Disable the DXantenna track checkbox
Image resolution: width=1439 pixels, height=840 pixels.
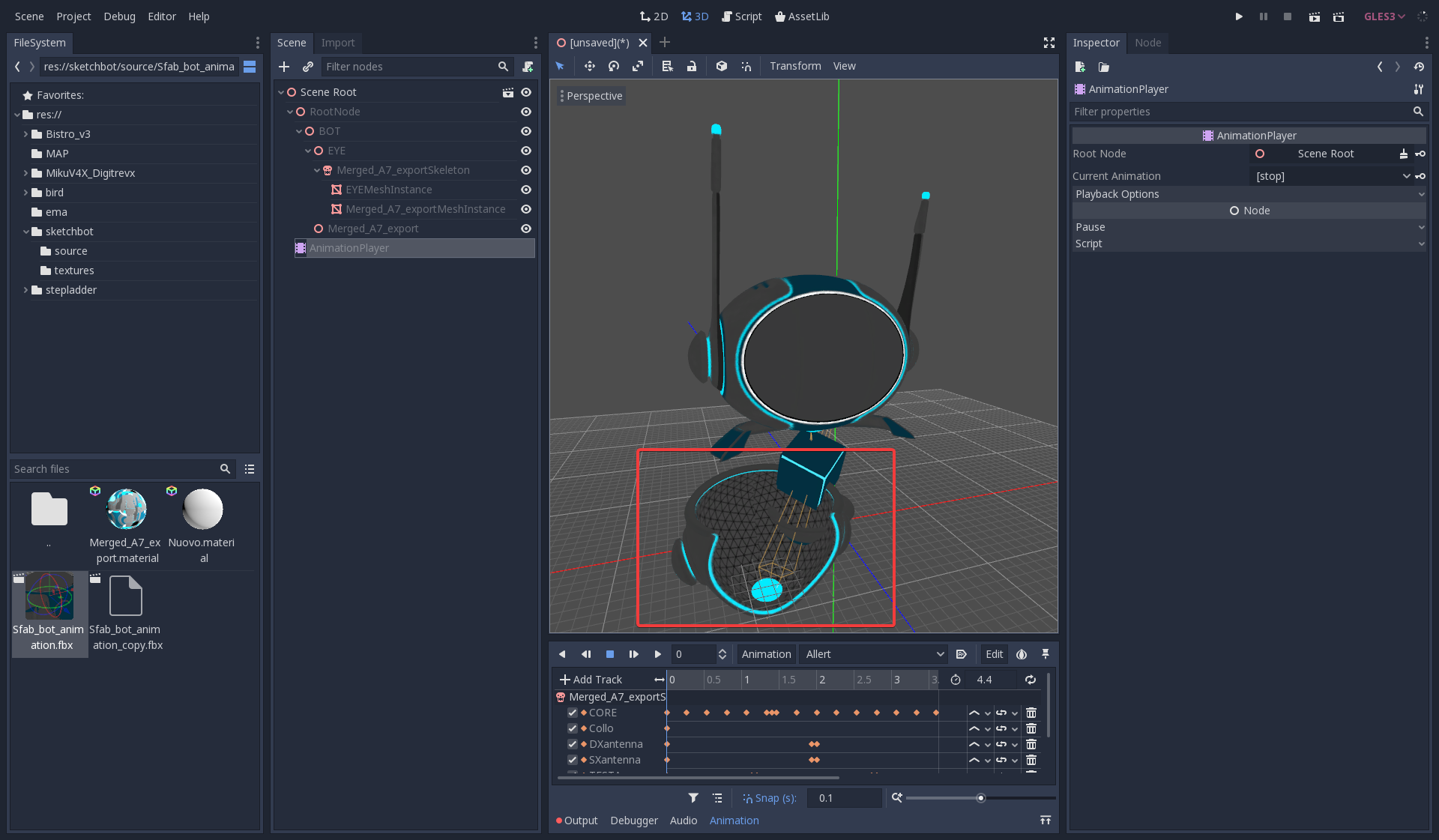pos(572,744)
